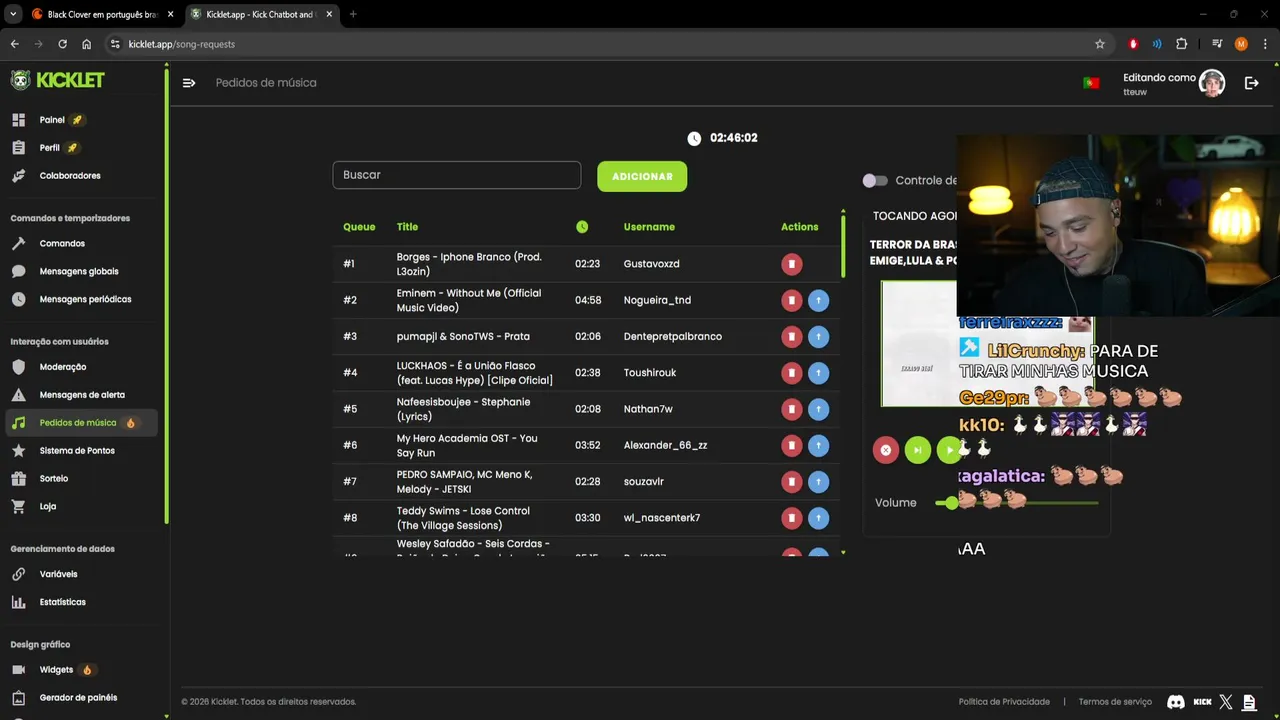Click the logout icon in header
The image size is (1280, 720).
[x=1251, y=83]
